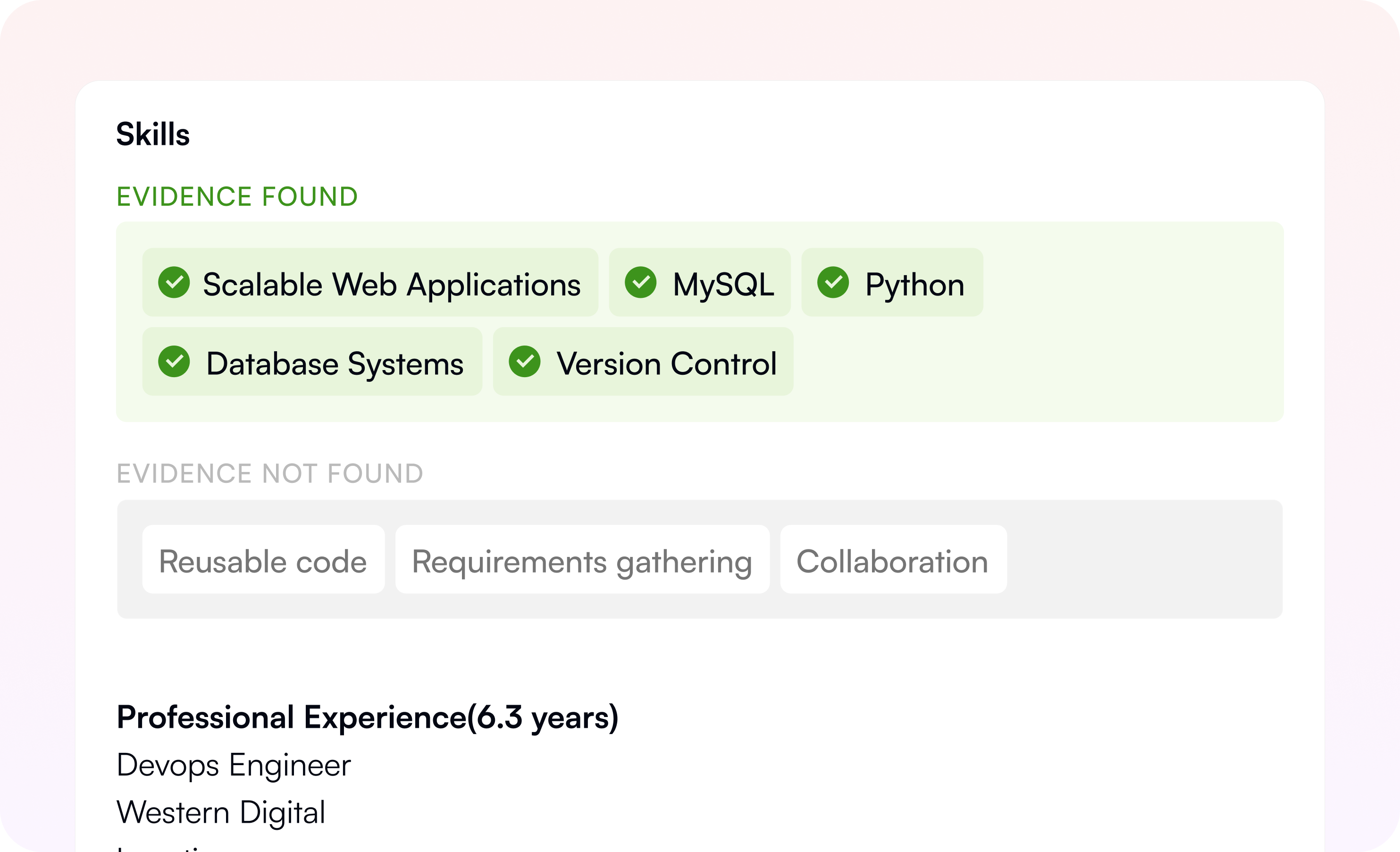Click the EVIDENCE FOUND section label
The height and width of the screenshot is (852, 1400).
[237, 197]
